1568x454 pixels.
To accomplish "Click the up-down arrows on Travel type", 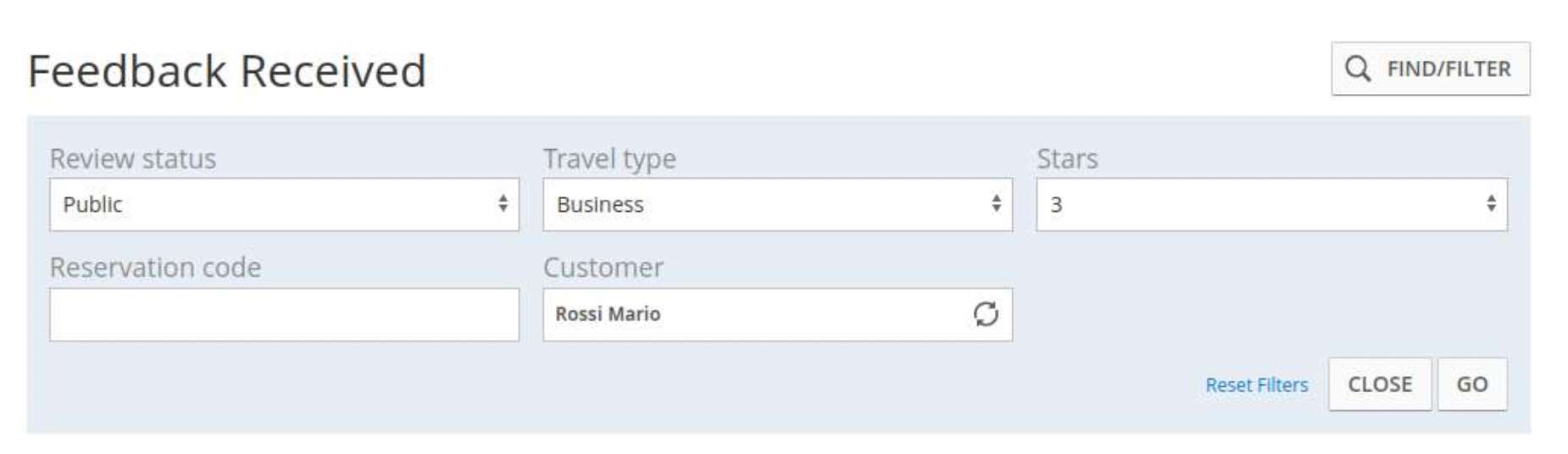I will (996, 203).
